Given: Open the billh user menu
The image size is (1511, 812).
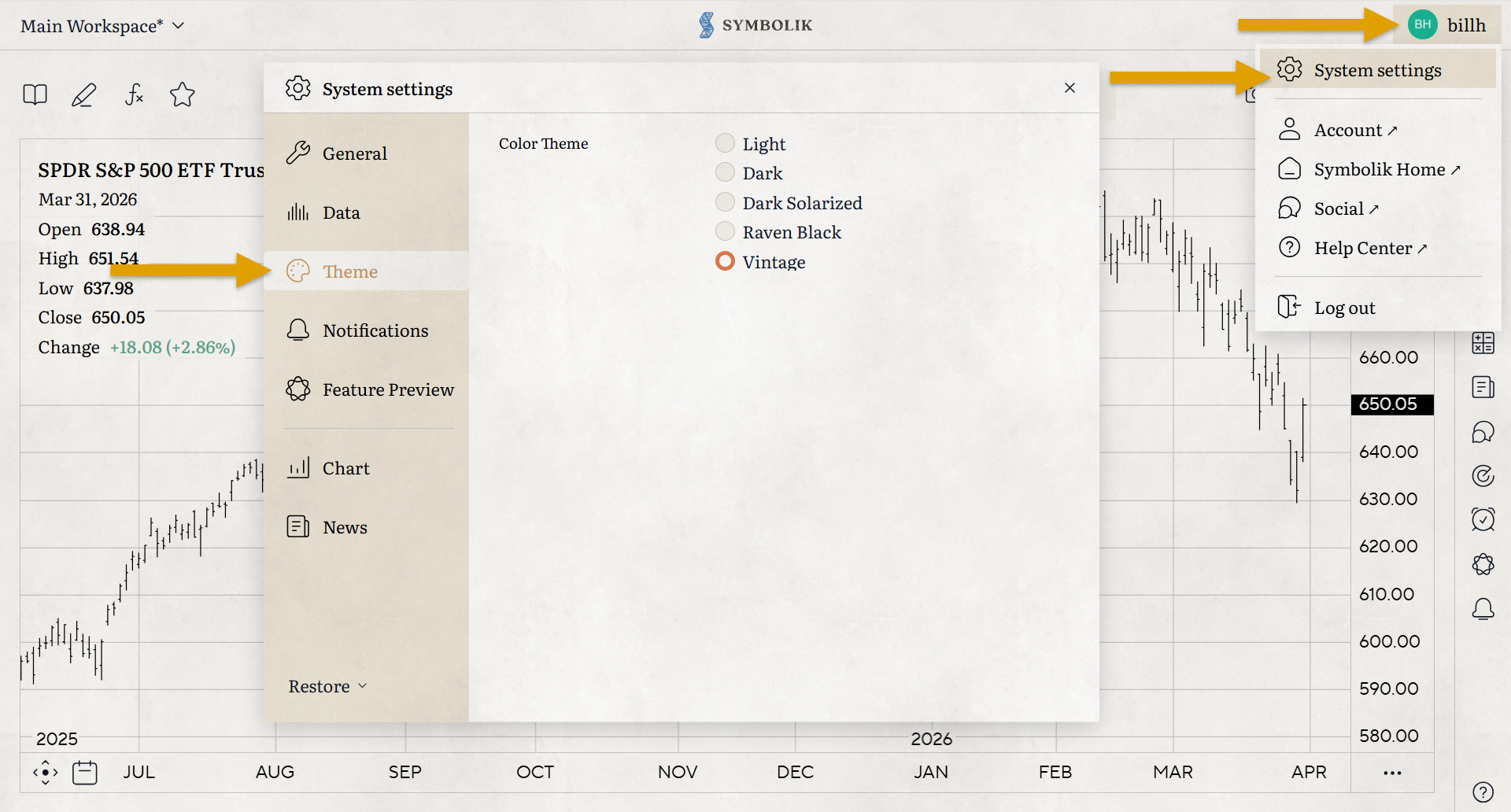Looking at the screenshot, I should point(1446,25).
